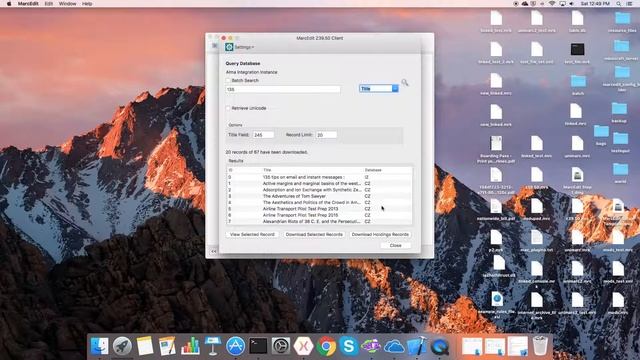Open Launchpad rocket icon in dock
The height and width of the screenshot is (360, 640).
122,346
